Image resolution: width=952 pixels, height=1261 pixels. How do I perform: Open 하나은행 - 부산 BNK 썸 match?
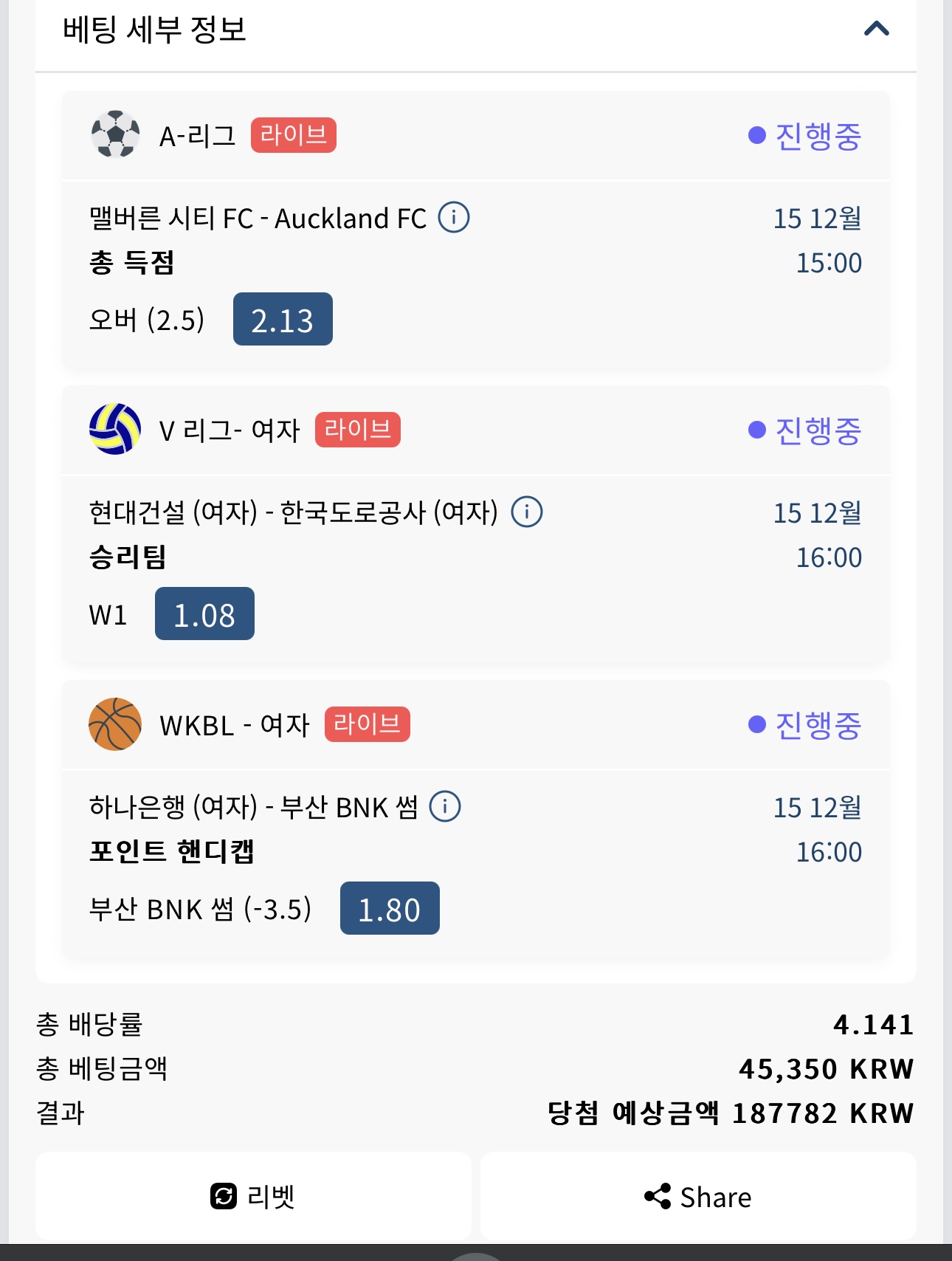pyautogui.click(x=253, y=808)
